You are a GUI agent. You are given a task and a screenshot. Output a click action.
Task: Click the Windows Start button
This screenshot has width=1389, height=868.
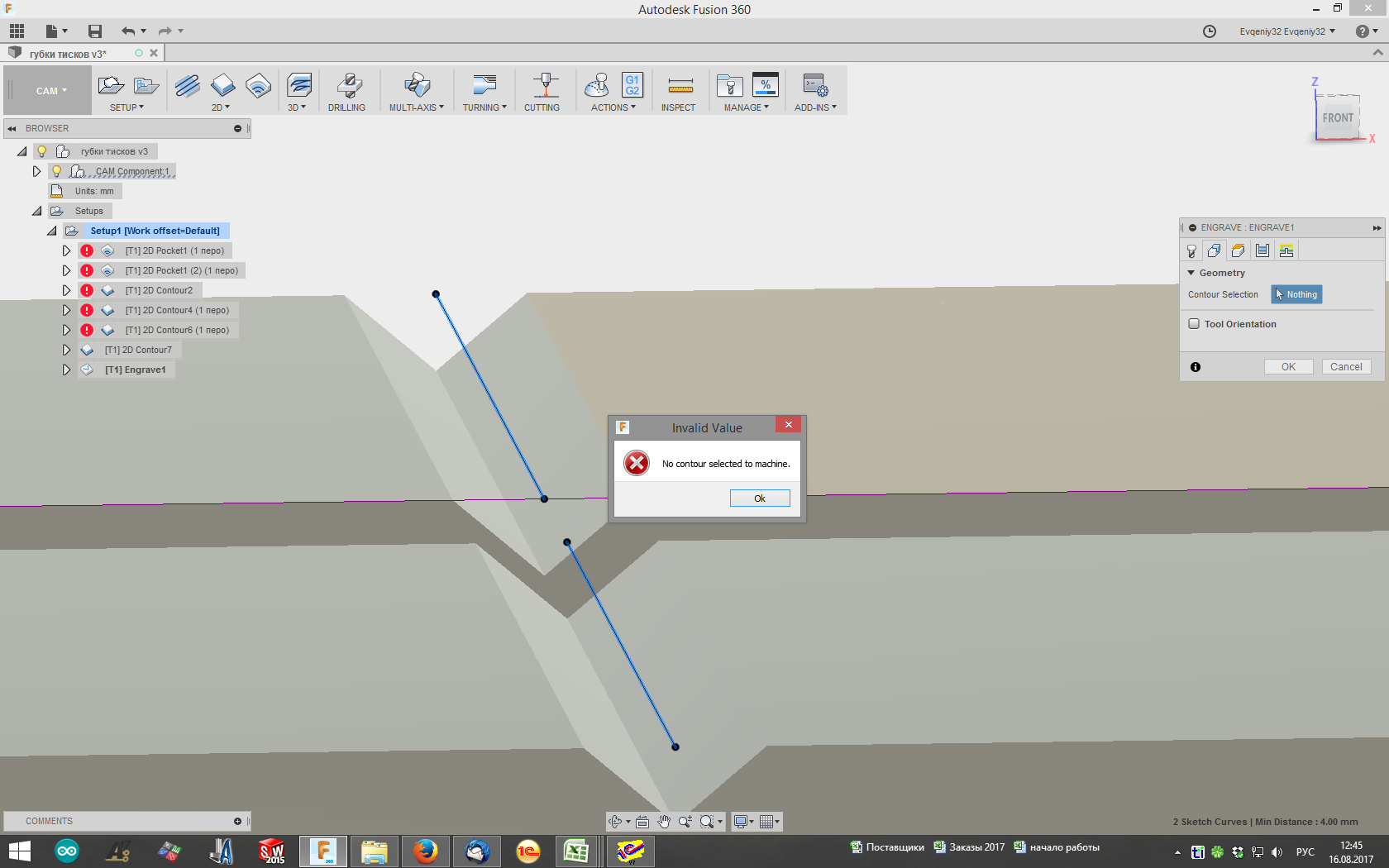(19, 851)
